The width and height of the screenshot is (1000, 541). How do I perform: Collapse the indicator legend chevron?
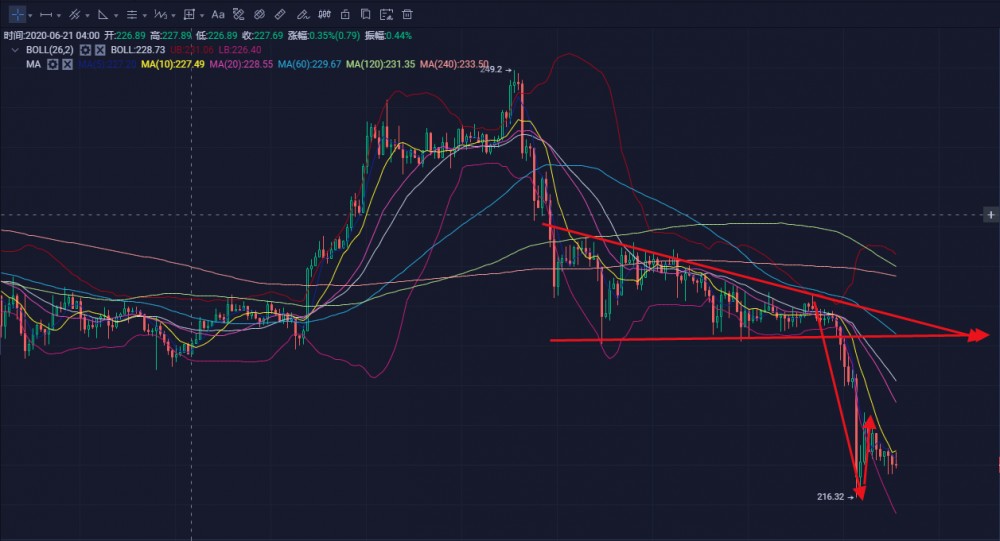[14, 49]
